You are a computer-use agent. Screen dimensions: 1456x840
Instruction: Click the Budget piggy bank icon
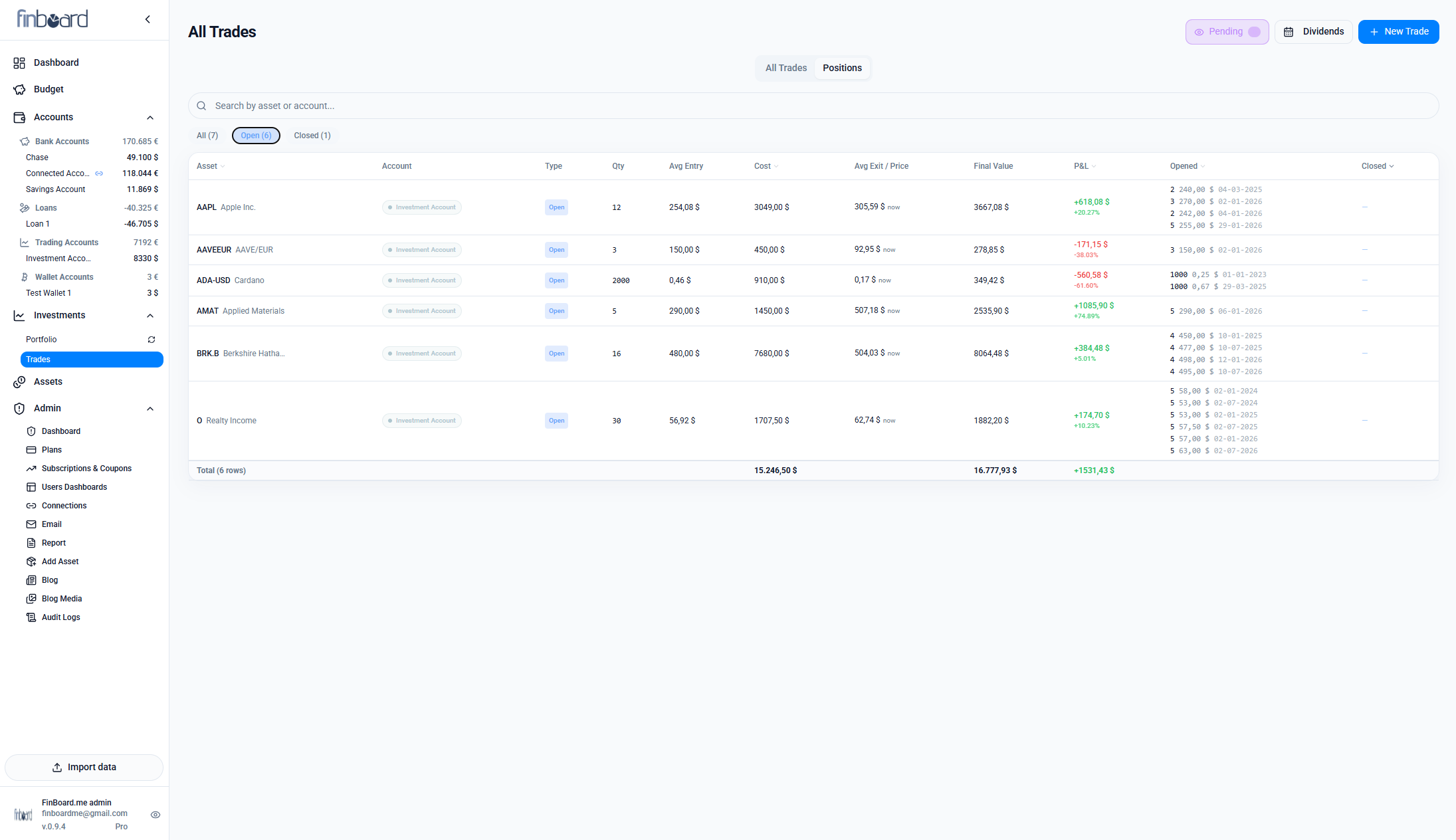19,89
